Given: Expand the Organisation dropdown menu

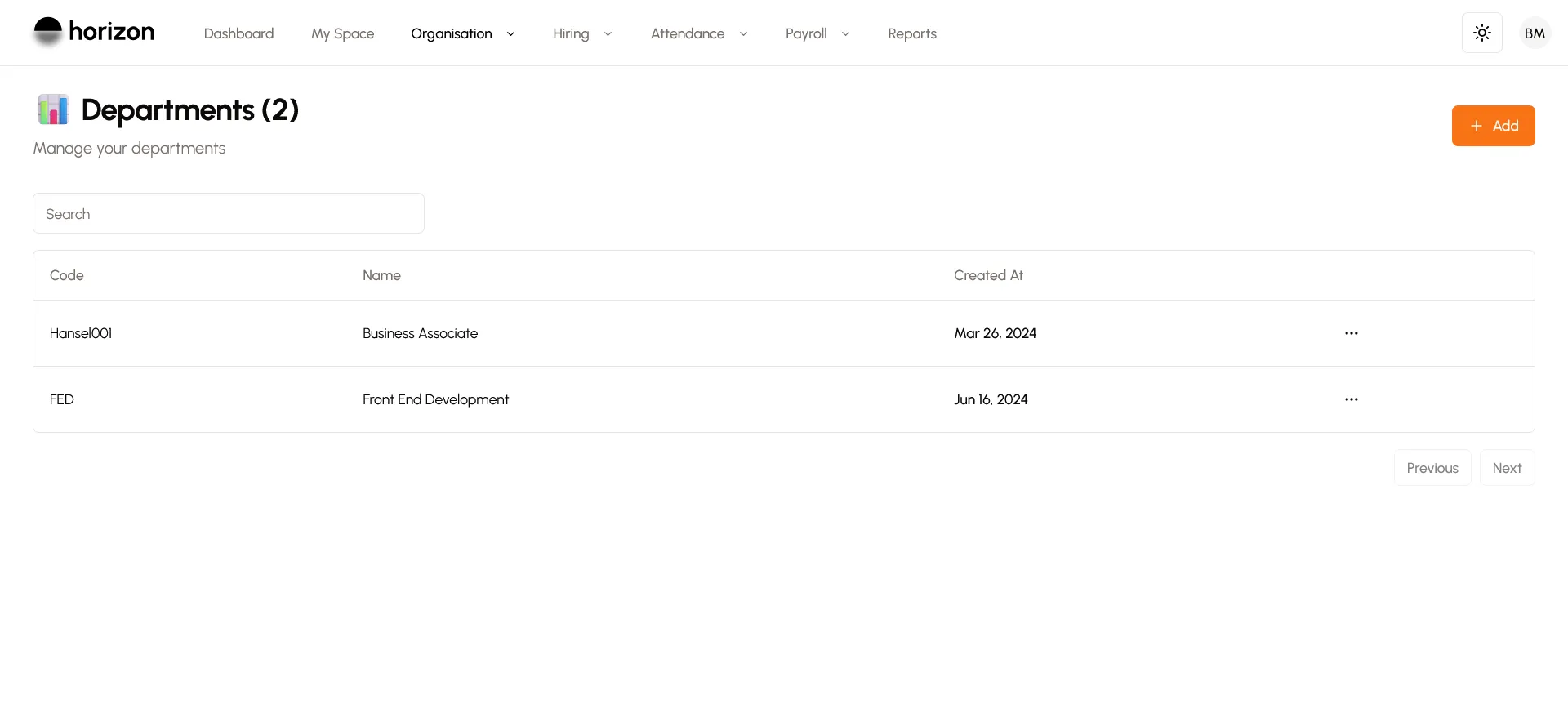Looking at the screenshot, I should point(463,33).
